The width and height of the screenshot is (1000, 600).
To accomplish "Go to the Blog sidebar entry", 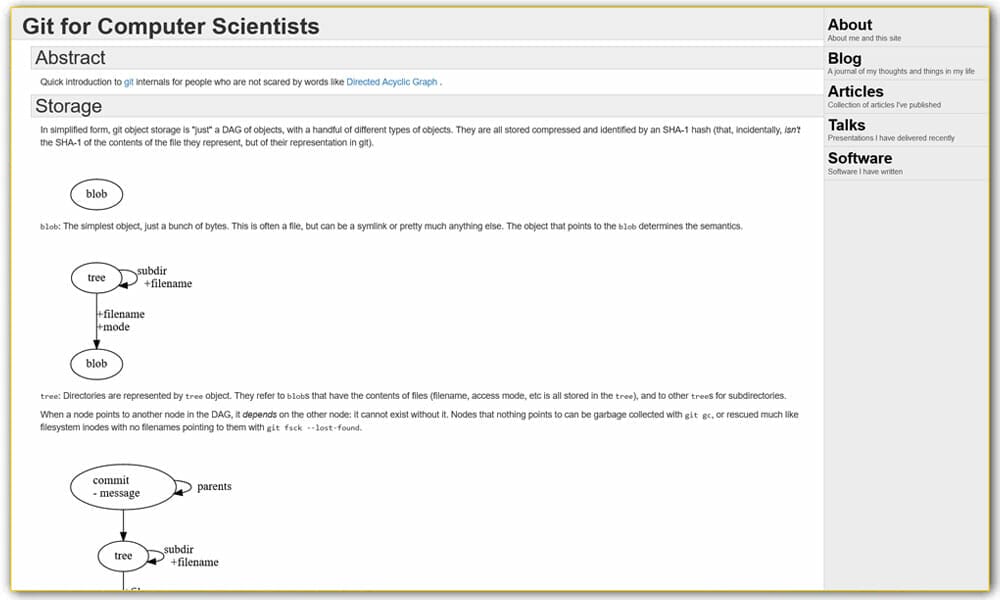I will tap(844, 59).
